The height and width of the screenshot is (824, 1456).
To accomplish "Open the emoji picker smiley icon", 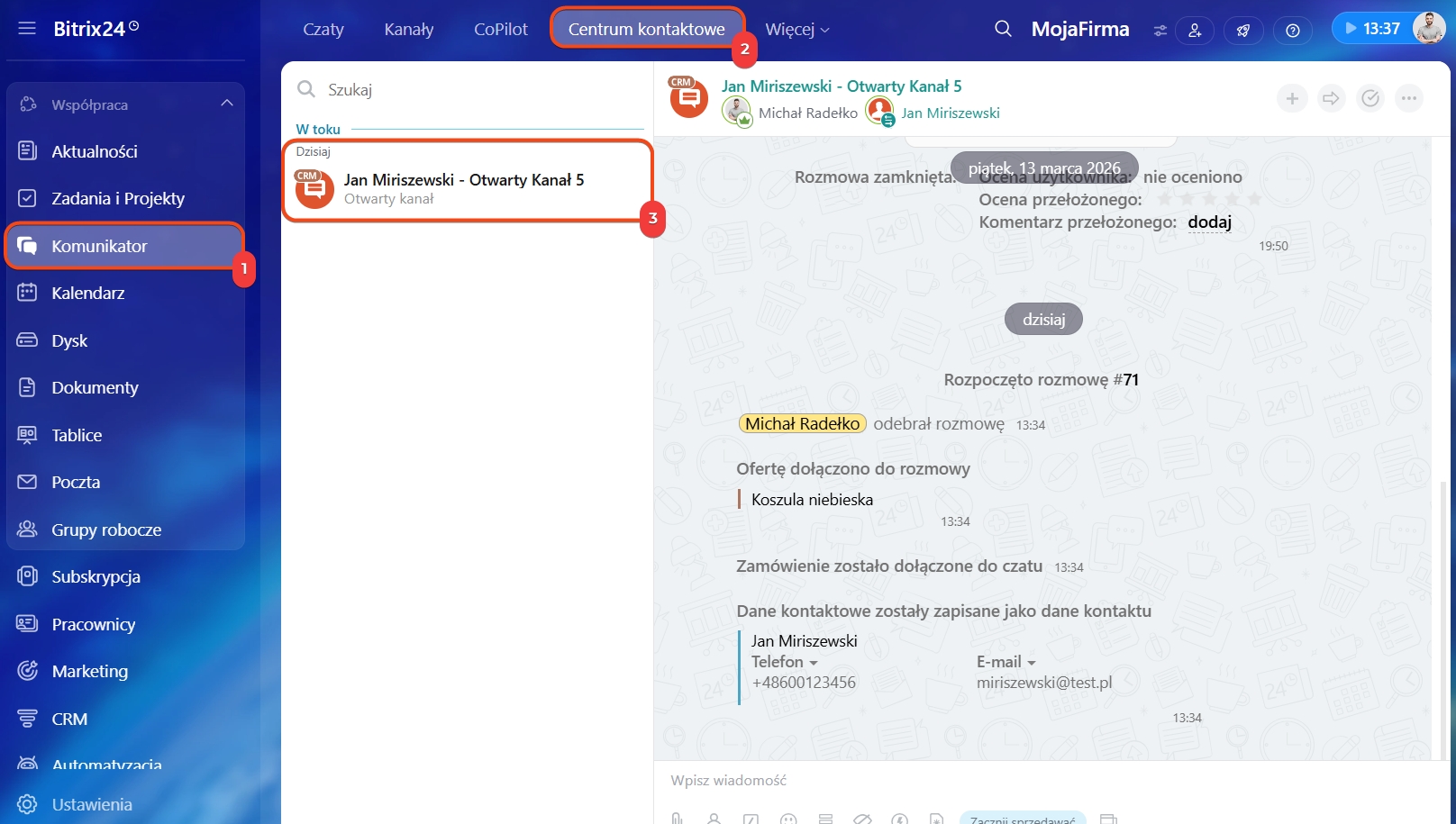I will (x=788, y=819).
